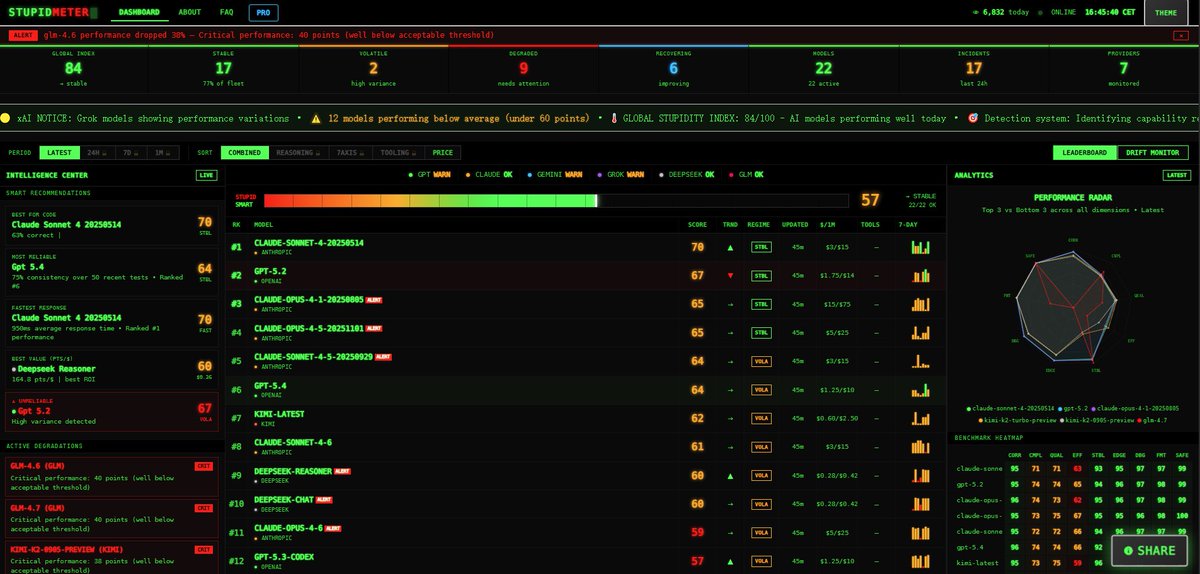Sort by TOOLING score
The width and height of the screenshot is (1200, 574).
(x=398, y=153)
